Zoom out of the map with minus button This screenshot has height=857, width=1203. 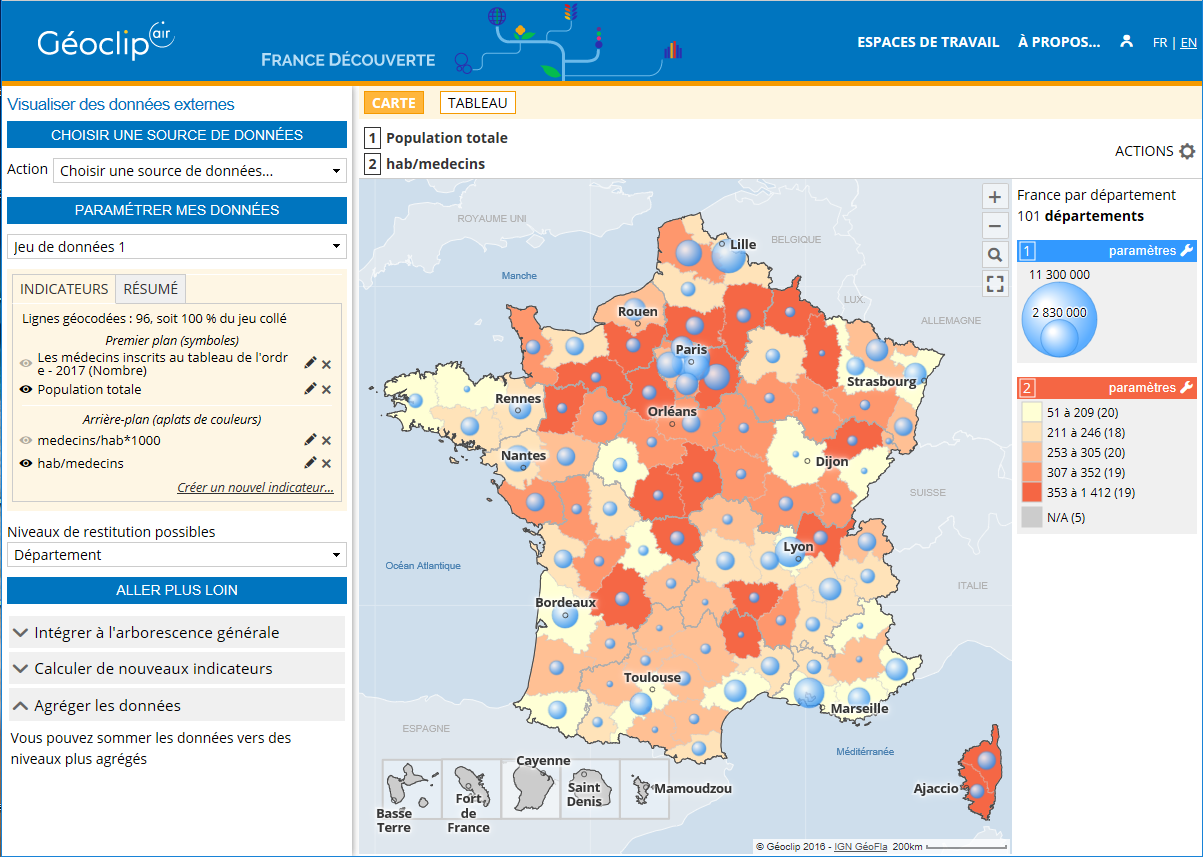[994, 226]
